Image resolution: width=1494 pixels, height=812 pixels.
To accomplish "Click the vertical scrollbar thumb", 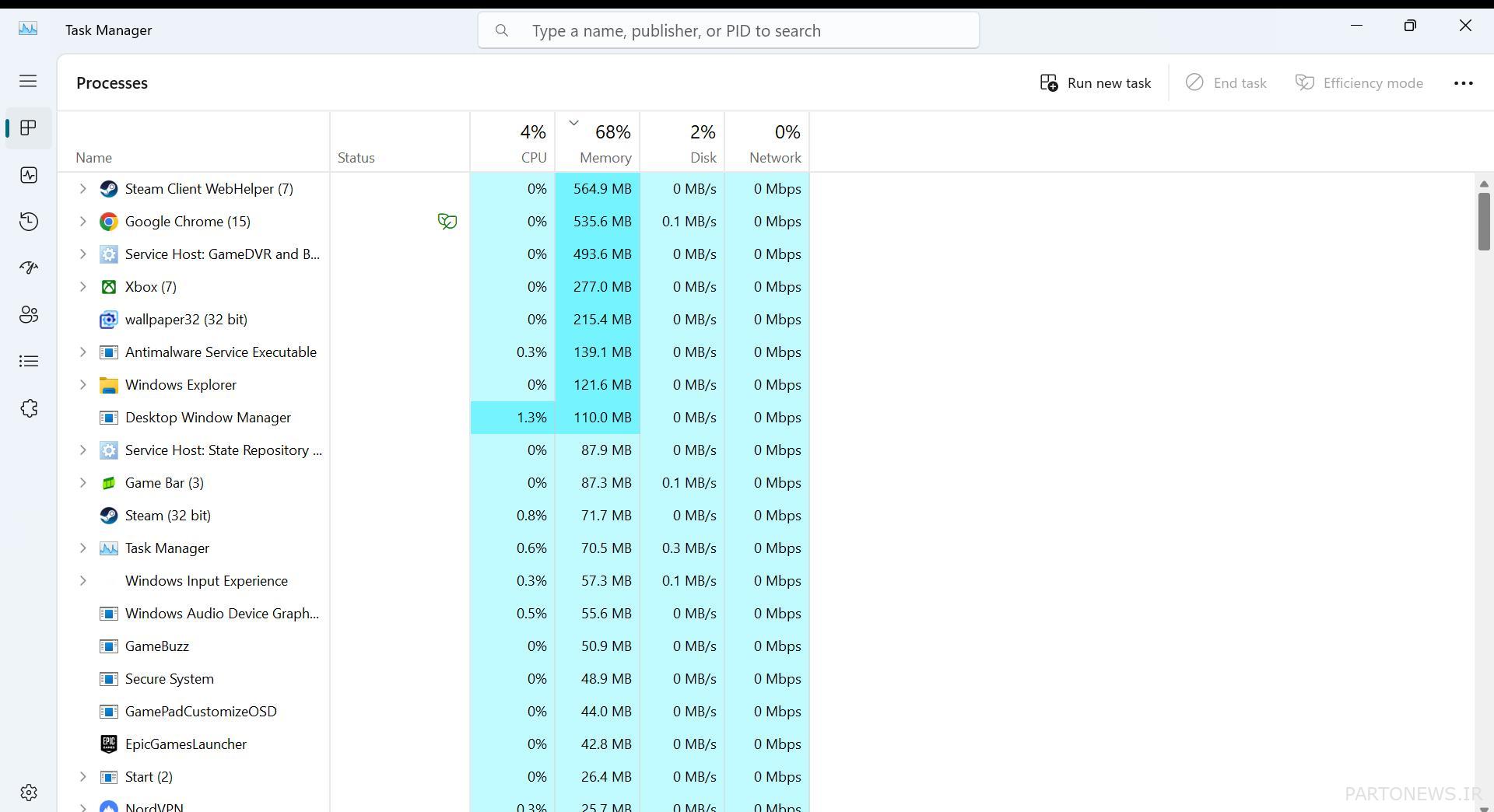I will click(x=1483, y=222).
